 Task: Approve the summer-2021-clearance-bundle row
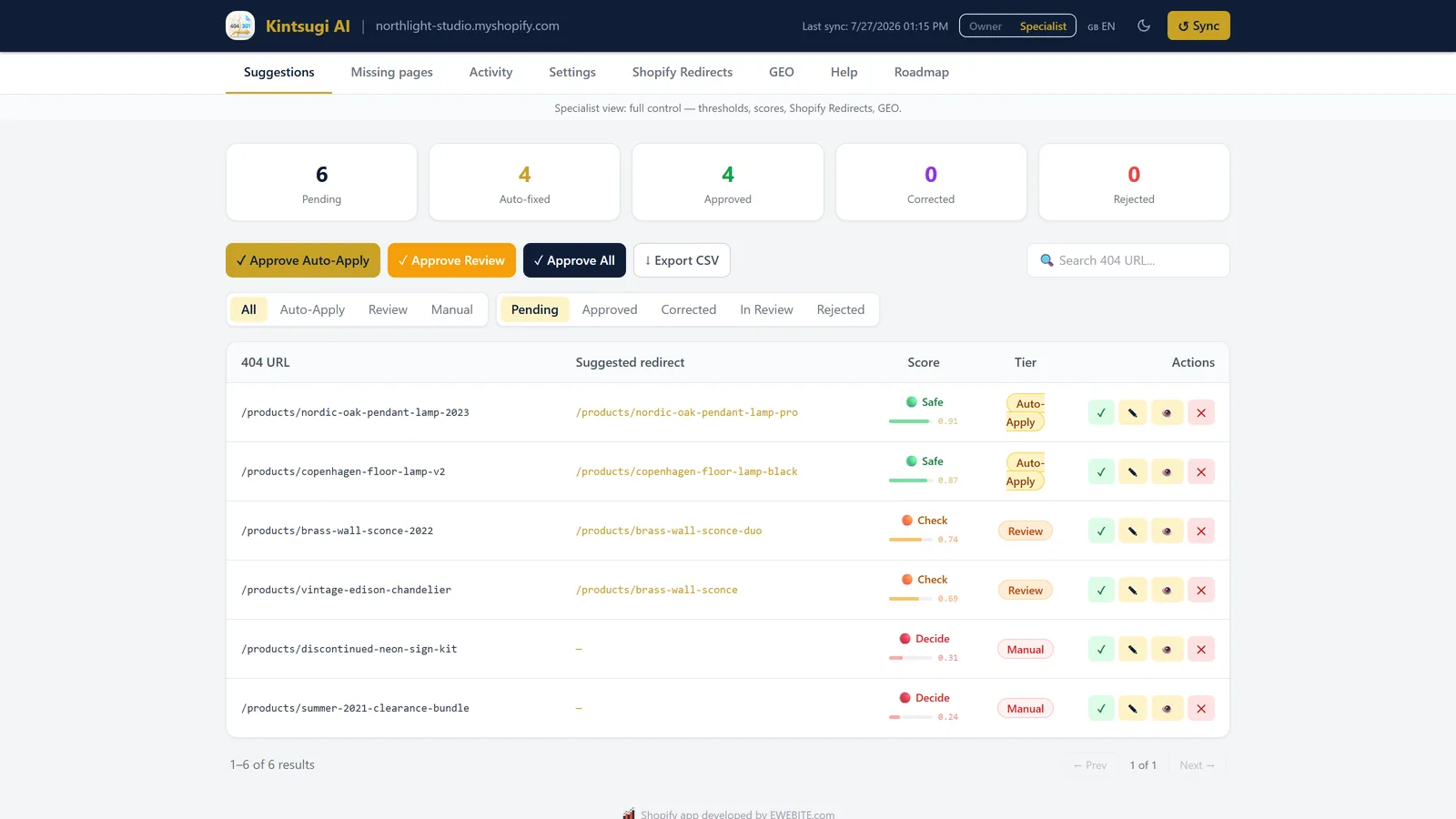coord(1101,709)
